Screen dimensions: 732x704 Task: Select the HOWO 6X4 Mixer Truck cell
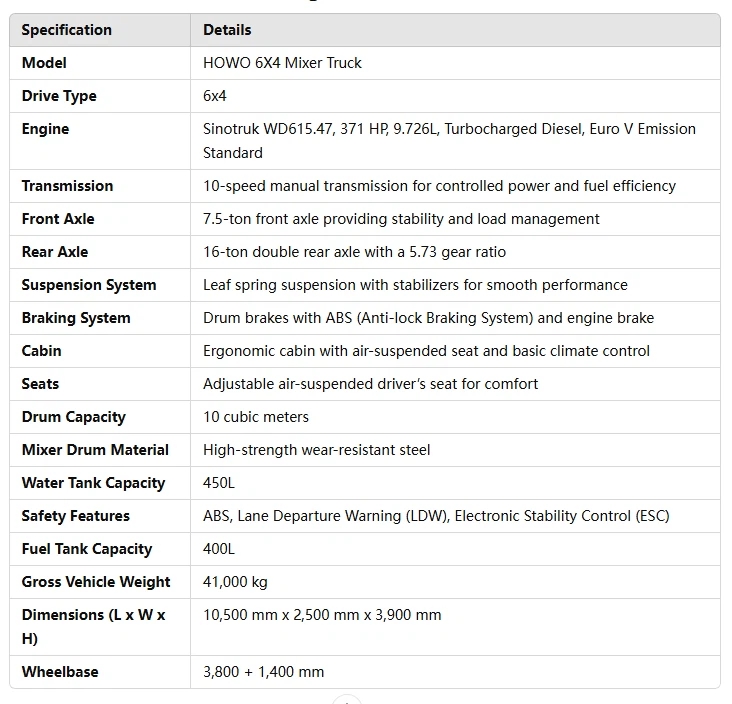pyautogui.click(x=282, y=63)
